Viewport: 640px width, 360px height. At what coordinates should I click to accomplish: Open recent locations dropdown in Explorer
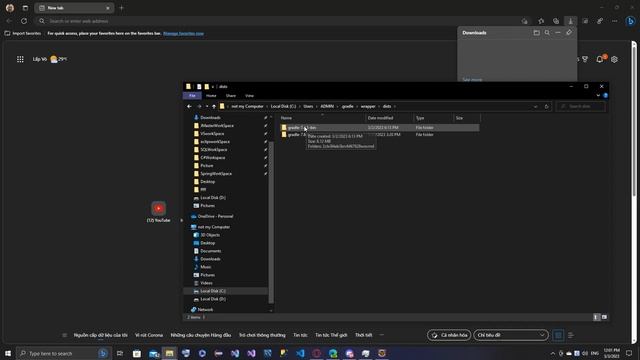207,107
